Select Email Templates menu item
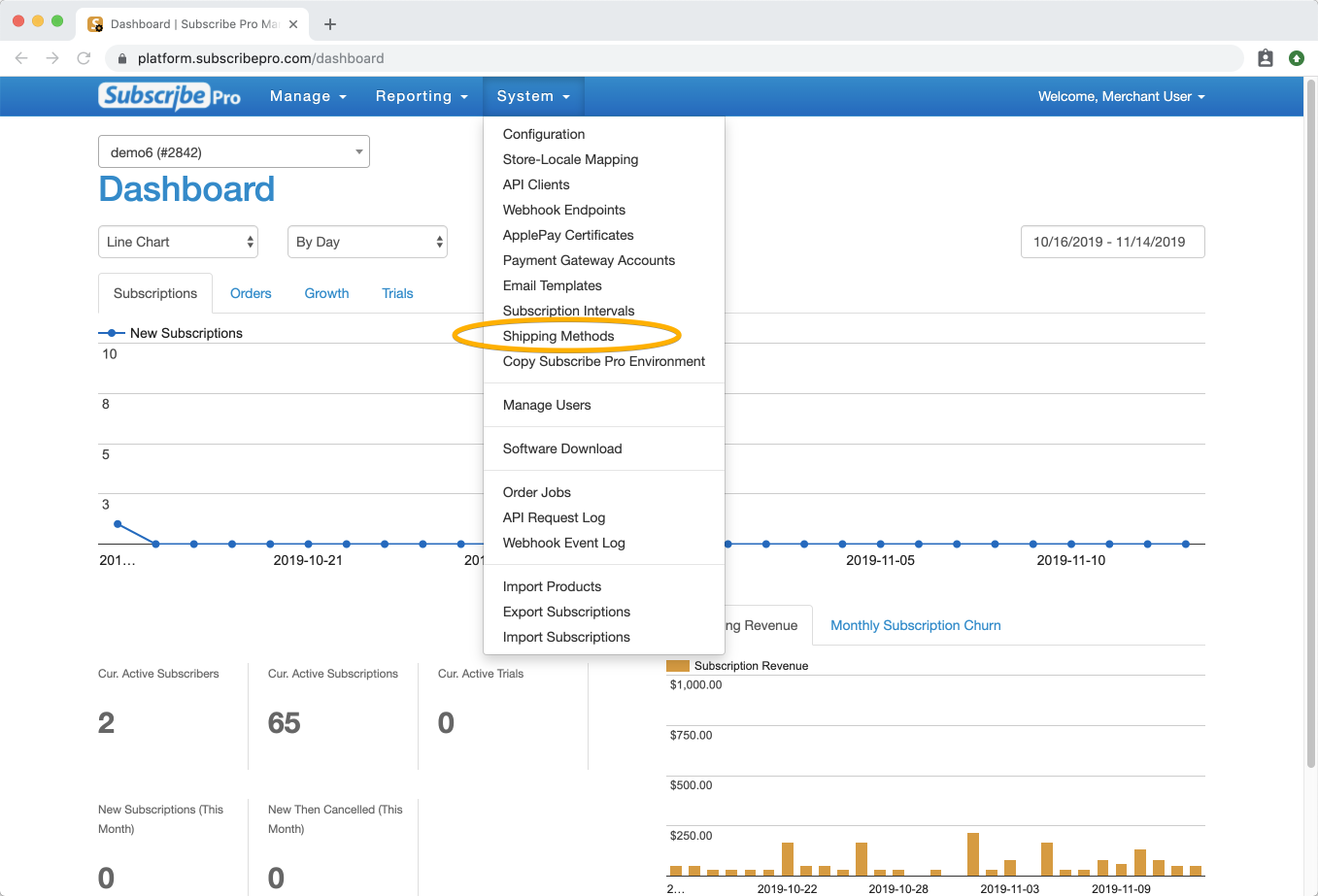Viewport: 1318px width, 896px height. coord(604,285)
